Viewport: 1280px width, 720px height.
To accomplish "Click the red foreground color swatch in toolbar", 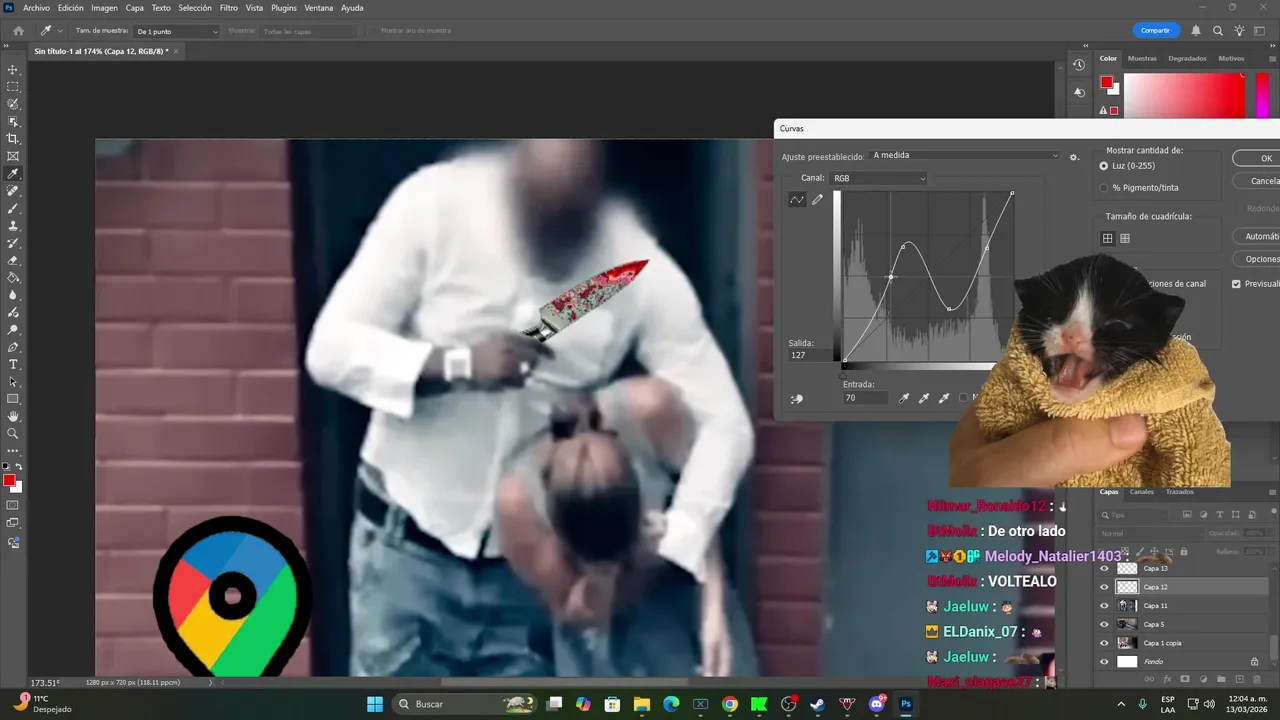I will 9,481.
